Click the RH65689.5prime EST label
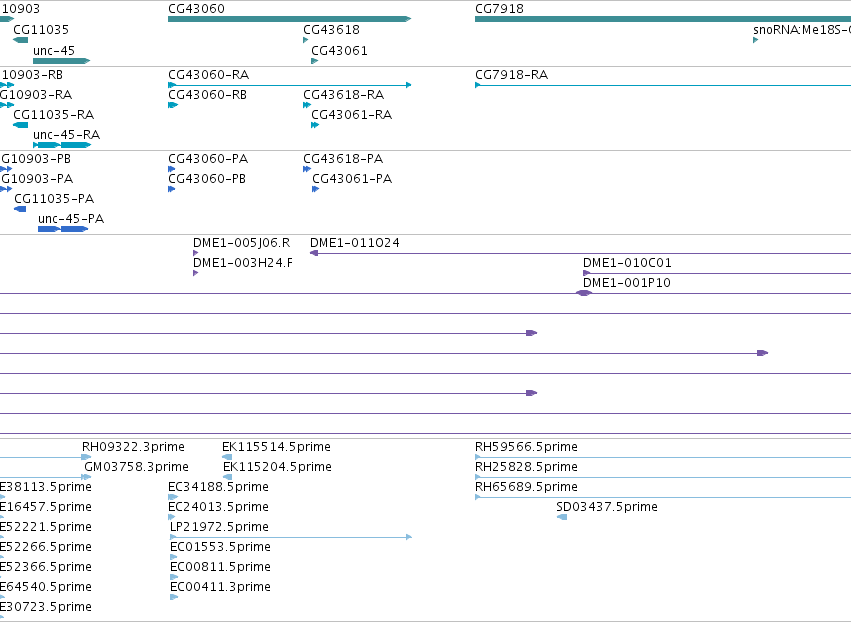The height and width of the screenshot is (622, 851). click(x=526, y=487)
